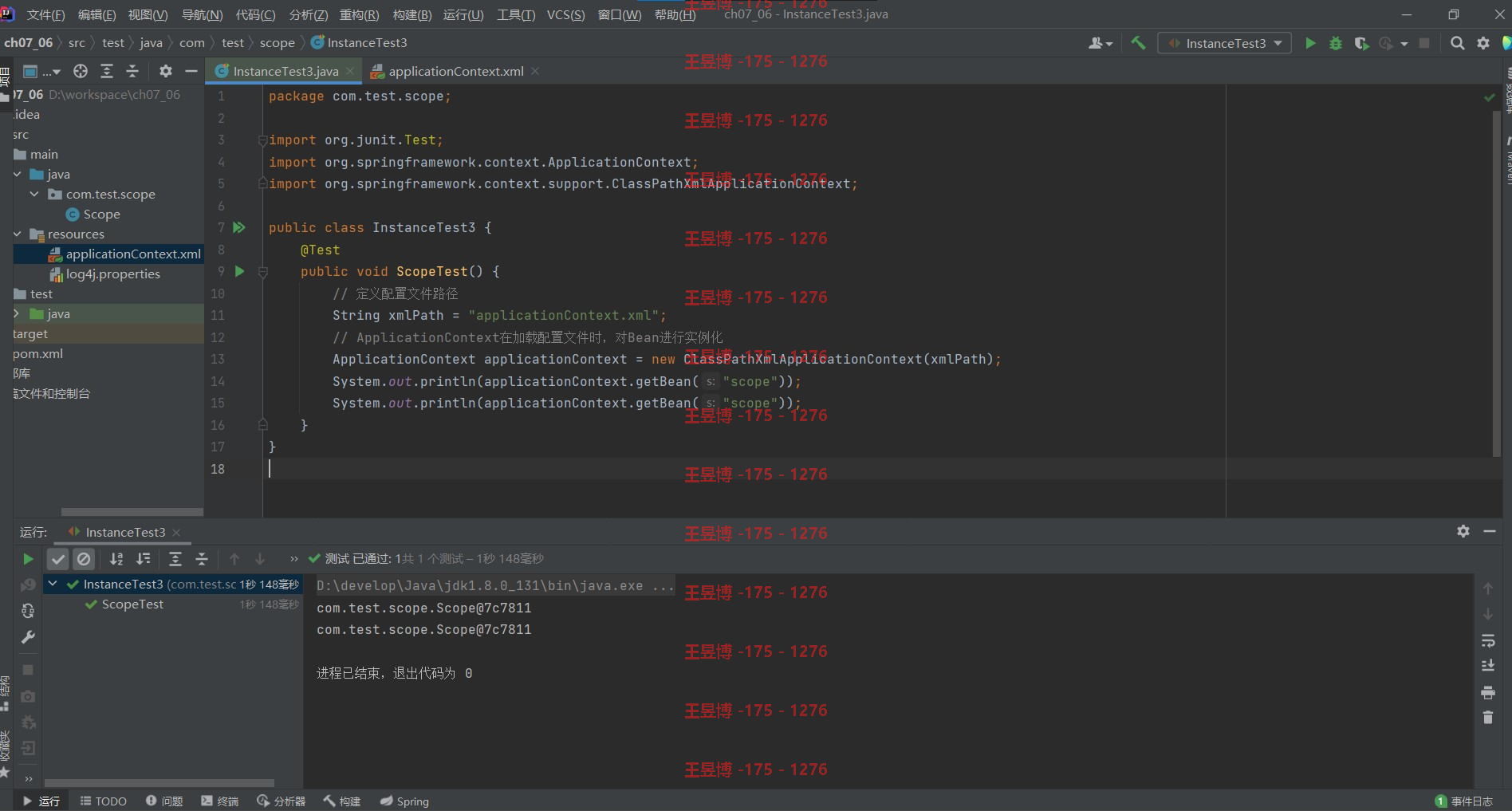This screenshot has height=811, width=1512.
Task: Expand all test results in Run panel
Action: (175, 559)
